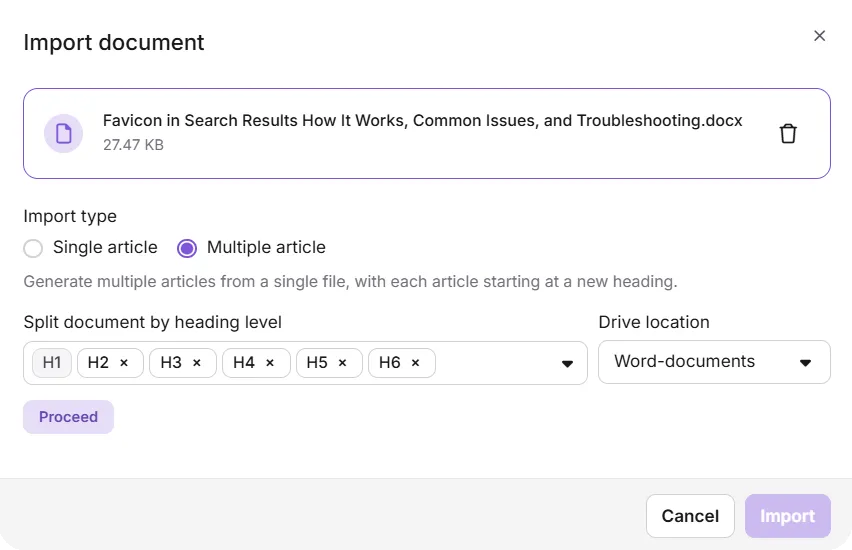
Task: Select the Single article radio button
Action: pyautogui.click(x=33, y=248)
